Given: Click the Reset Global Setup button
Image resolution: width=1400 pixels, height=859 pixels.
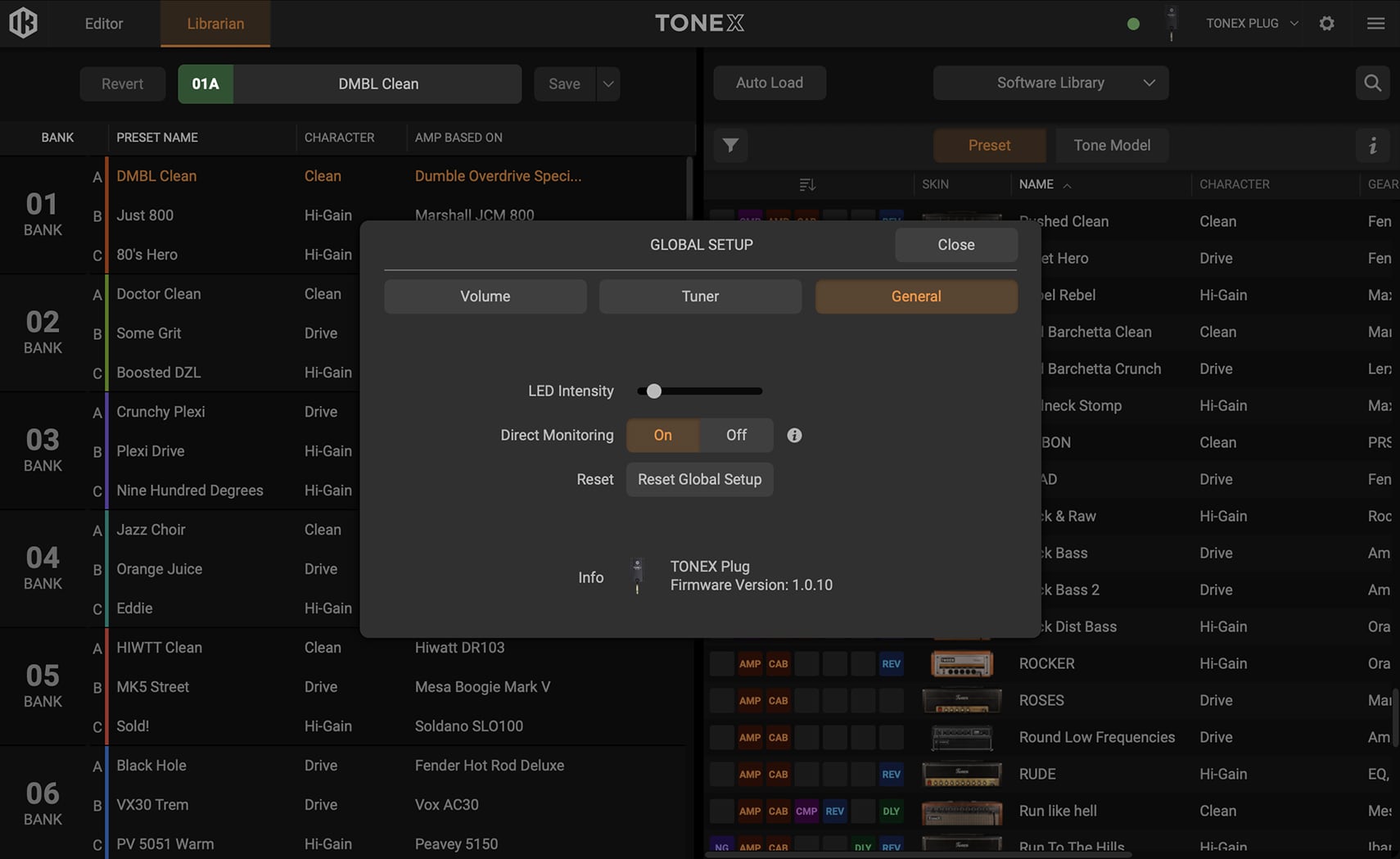Looking at the screenshot, I should pyautogui.click(x=699, y=479).
